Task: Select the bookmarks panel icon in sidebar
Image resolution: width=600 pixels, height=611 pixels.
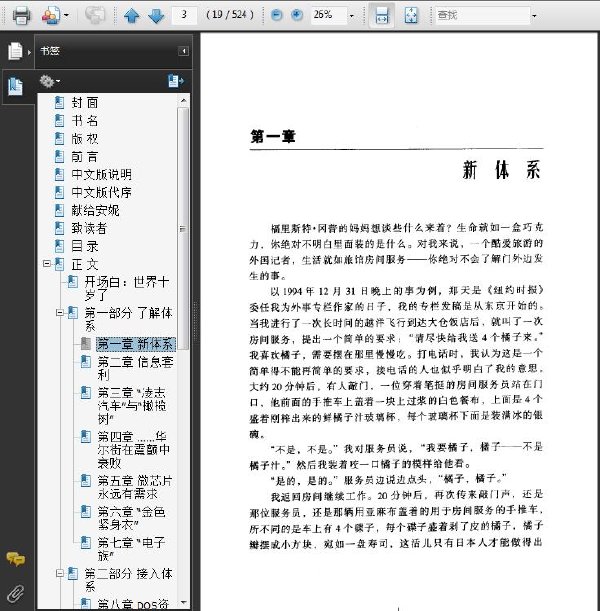Action: [16, 87]
